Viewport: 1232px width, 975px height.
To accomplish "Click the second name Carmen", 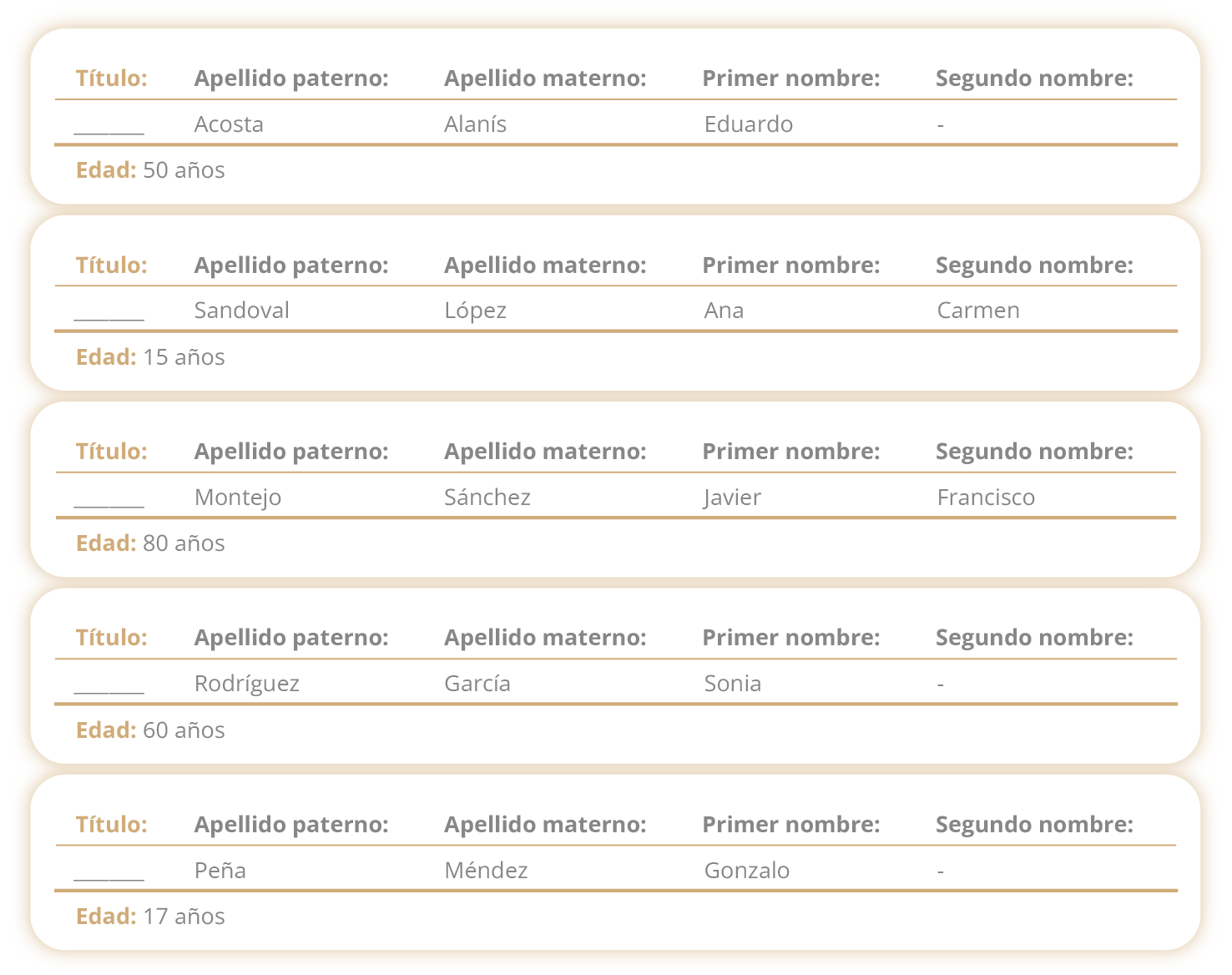I will (x=977, y=311).
